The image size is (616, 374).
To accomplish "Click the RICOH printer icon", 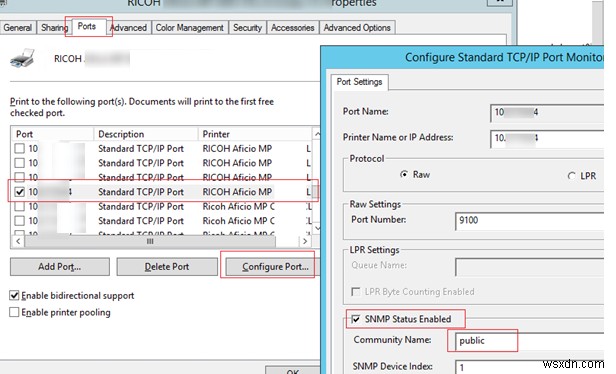I will [x=22, y=58].
